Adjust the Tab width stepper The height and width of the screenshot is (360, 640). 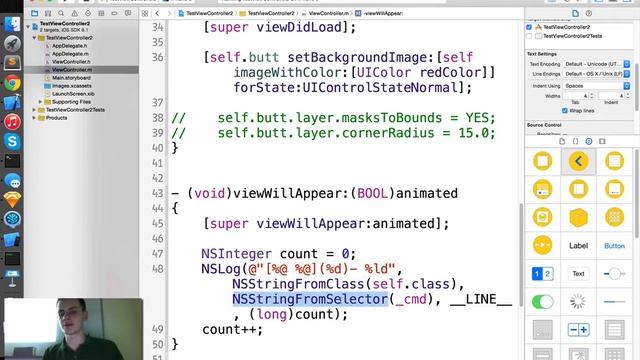point(592,96)
